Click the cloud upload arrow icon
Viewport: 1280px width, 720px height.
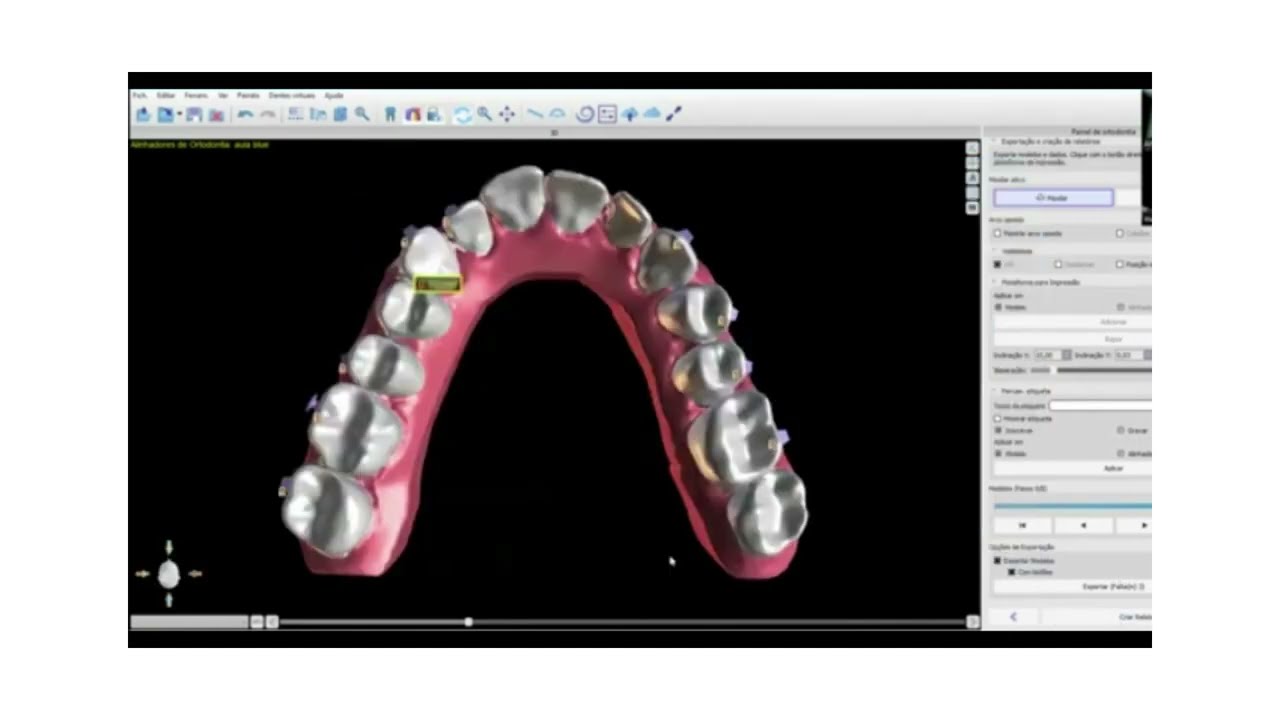630,115
